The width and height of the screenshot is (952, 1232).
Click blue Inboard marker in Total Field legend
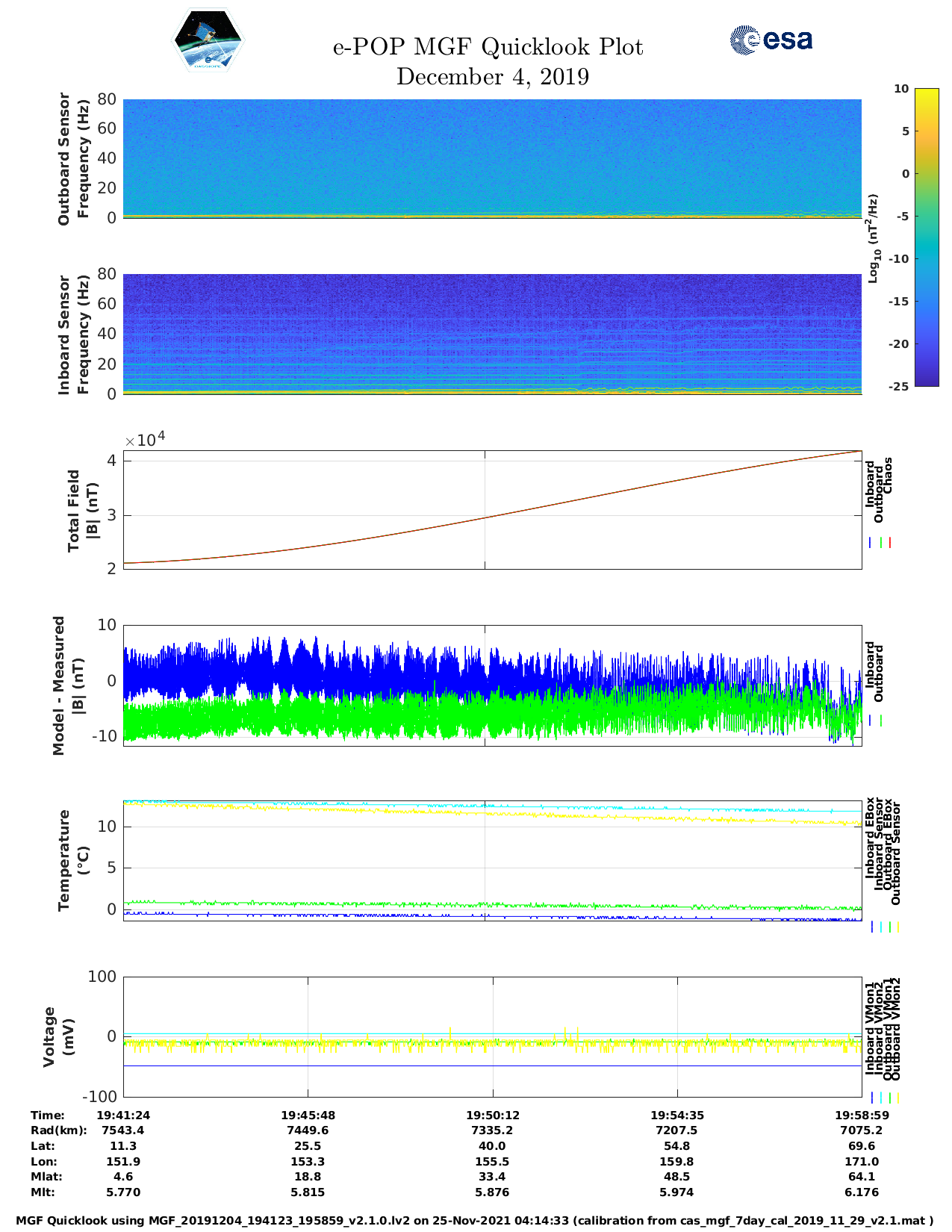tap(871, 543)
